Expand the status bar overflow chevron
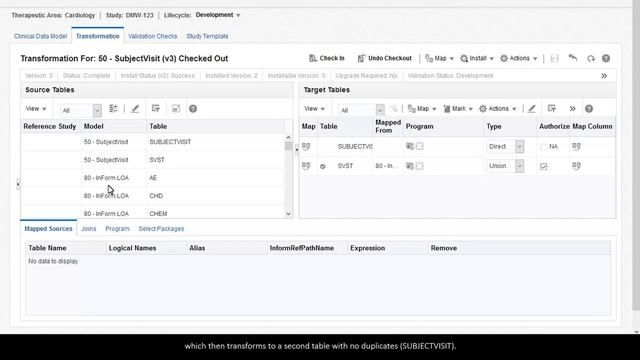Viewport: 640px width, 360px height. pos(604,76)
